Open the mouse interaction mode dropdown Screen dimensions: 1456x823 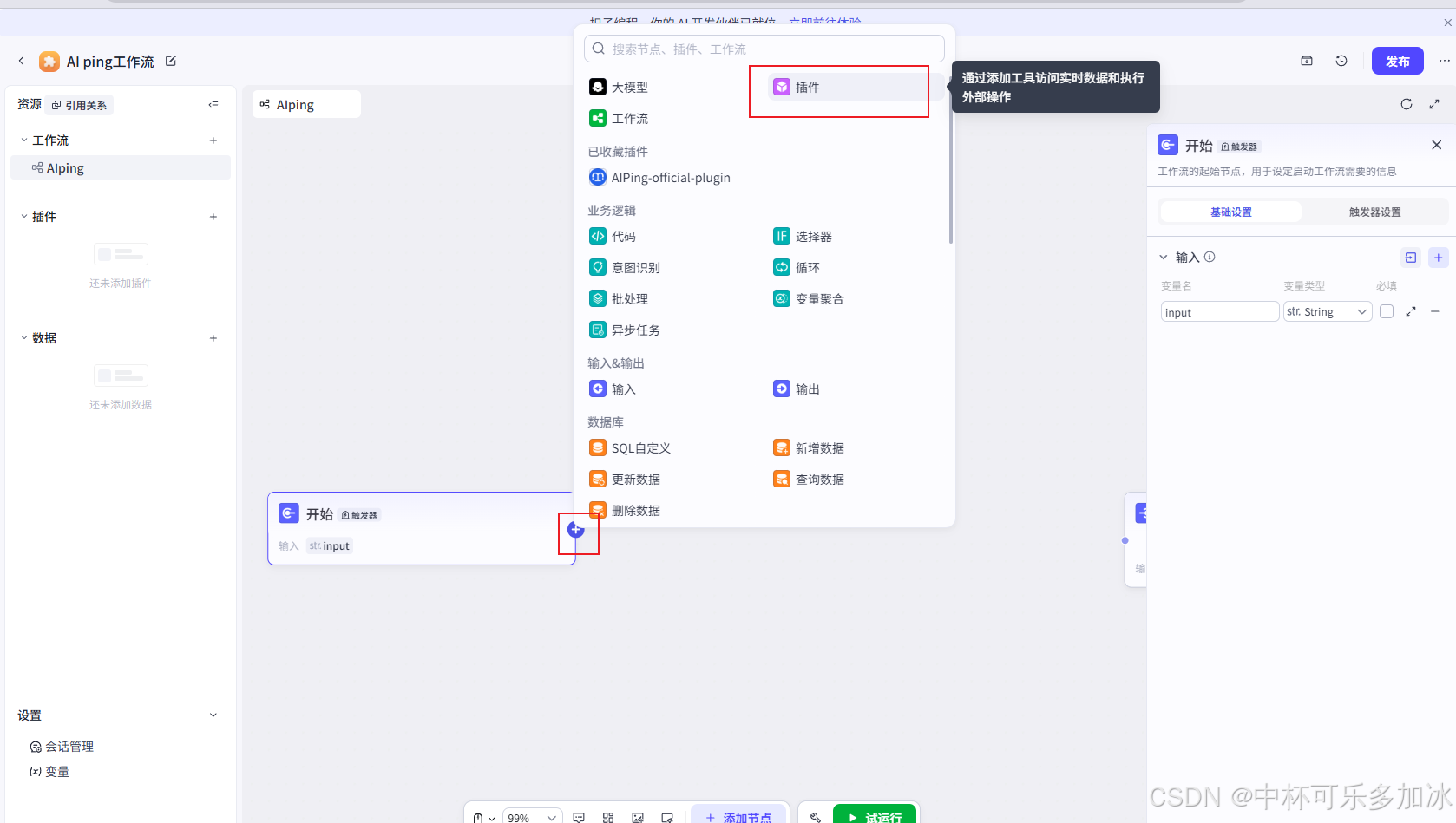coord(484,817)
